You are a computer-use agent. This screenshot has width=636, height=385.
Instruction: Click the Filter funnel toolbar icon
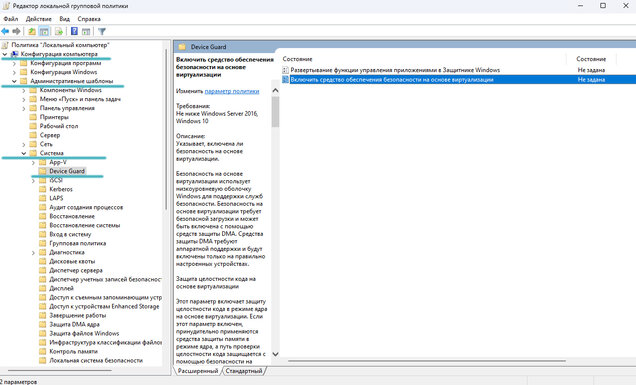[x=102, y=31]
